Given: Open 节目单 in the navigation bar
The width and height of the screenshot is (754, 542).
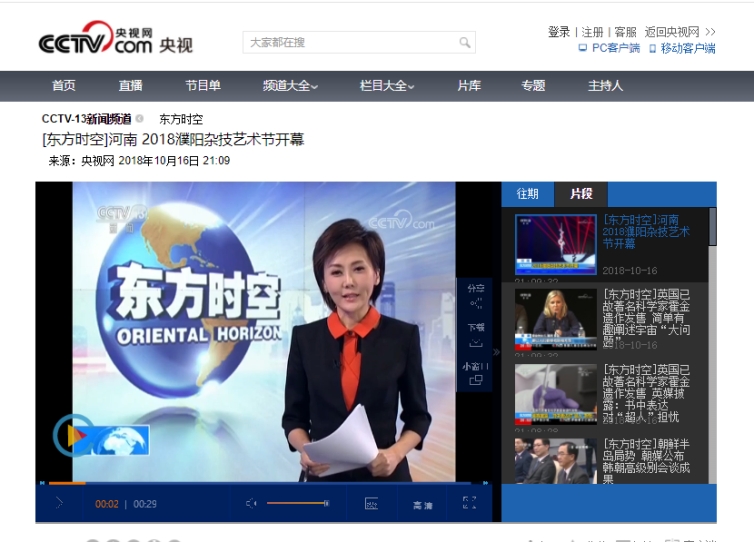Looking at the screenshot, I should pos(203,86).
